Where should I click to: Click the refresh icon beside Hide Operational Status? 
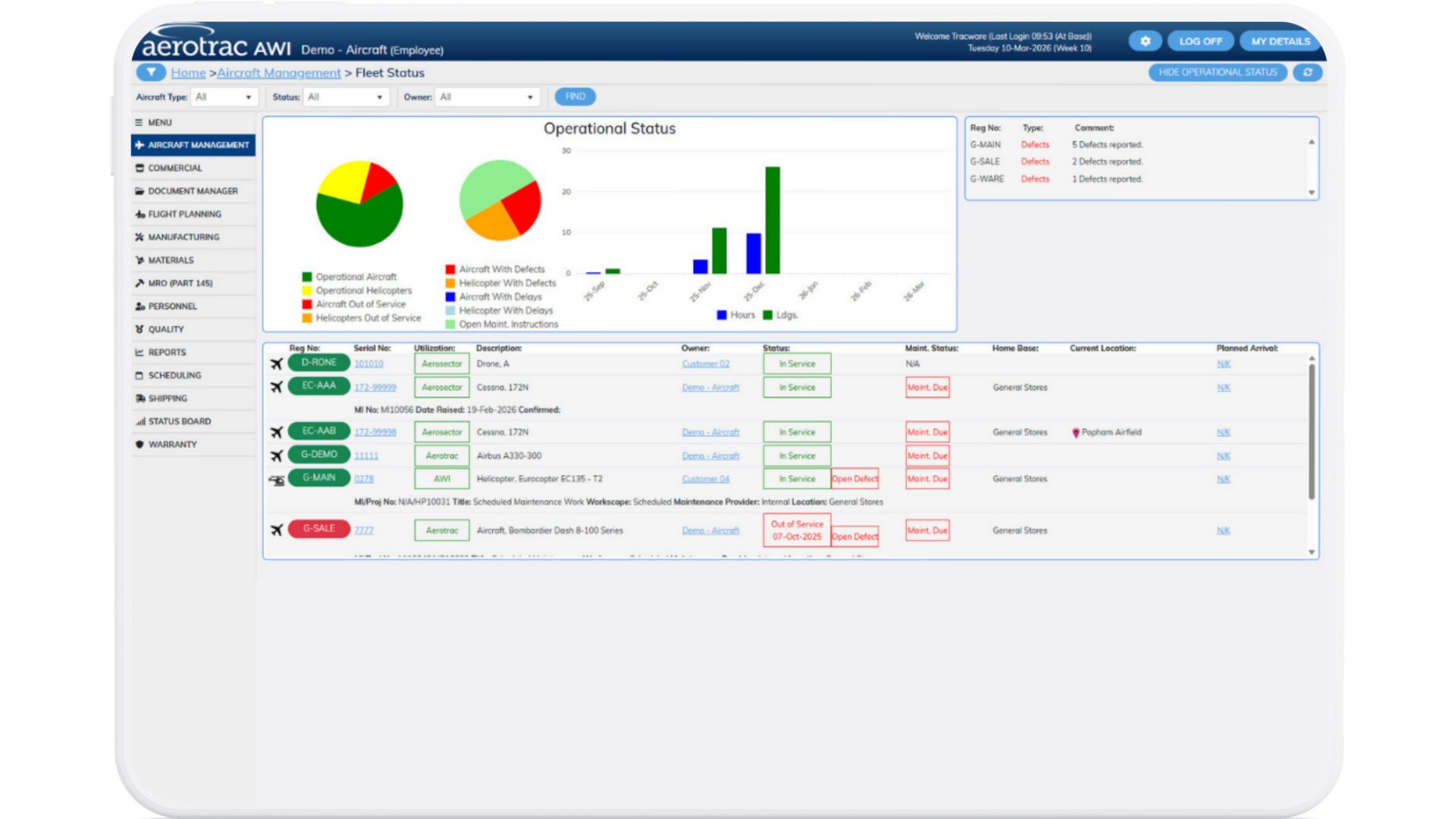click(1307, 73)
